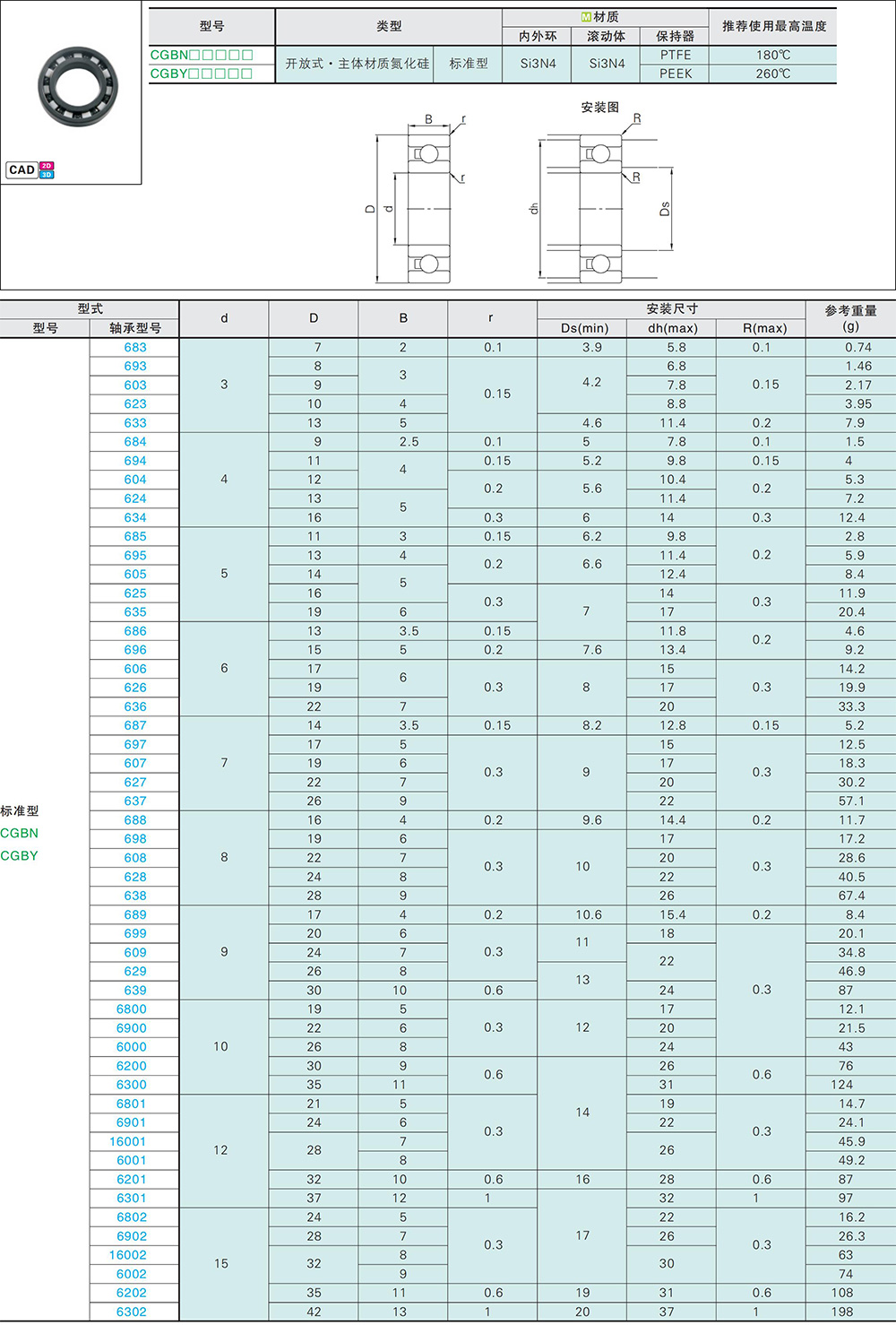Click the dh(max) column header
Image resolution: width=896 pixels, height=1325 pixels.
click(x=672, y=328)
